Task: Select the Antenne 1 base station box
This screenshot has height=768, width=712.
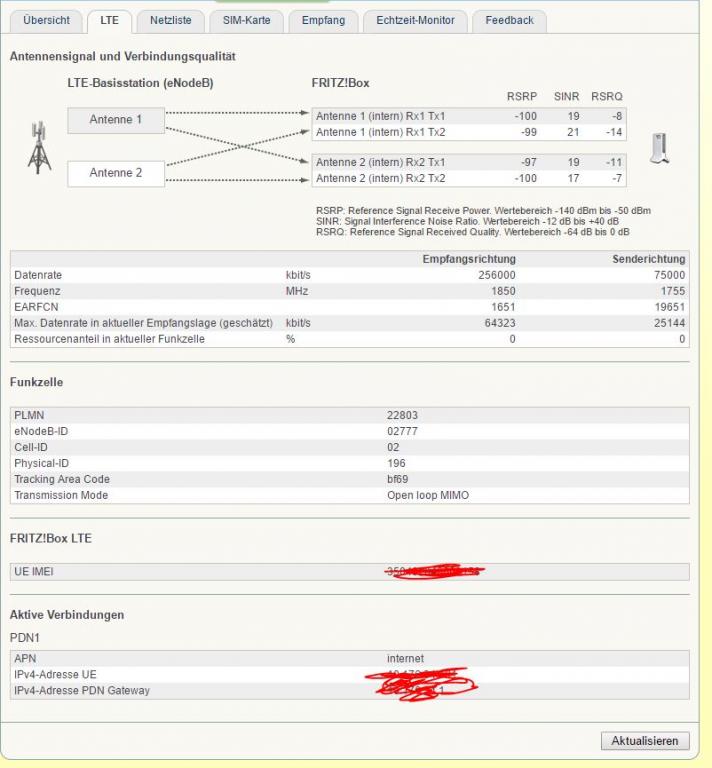Action: (x=116, y=120)
